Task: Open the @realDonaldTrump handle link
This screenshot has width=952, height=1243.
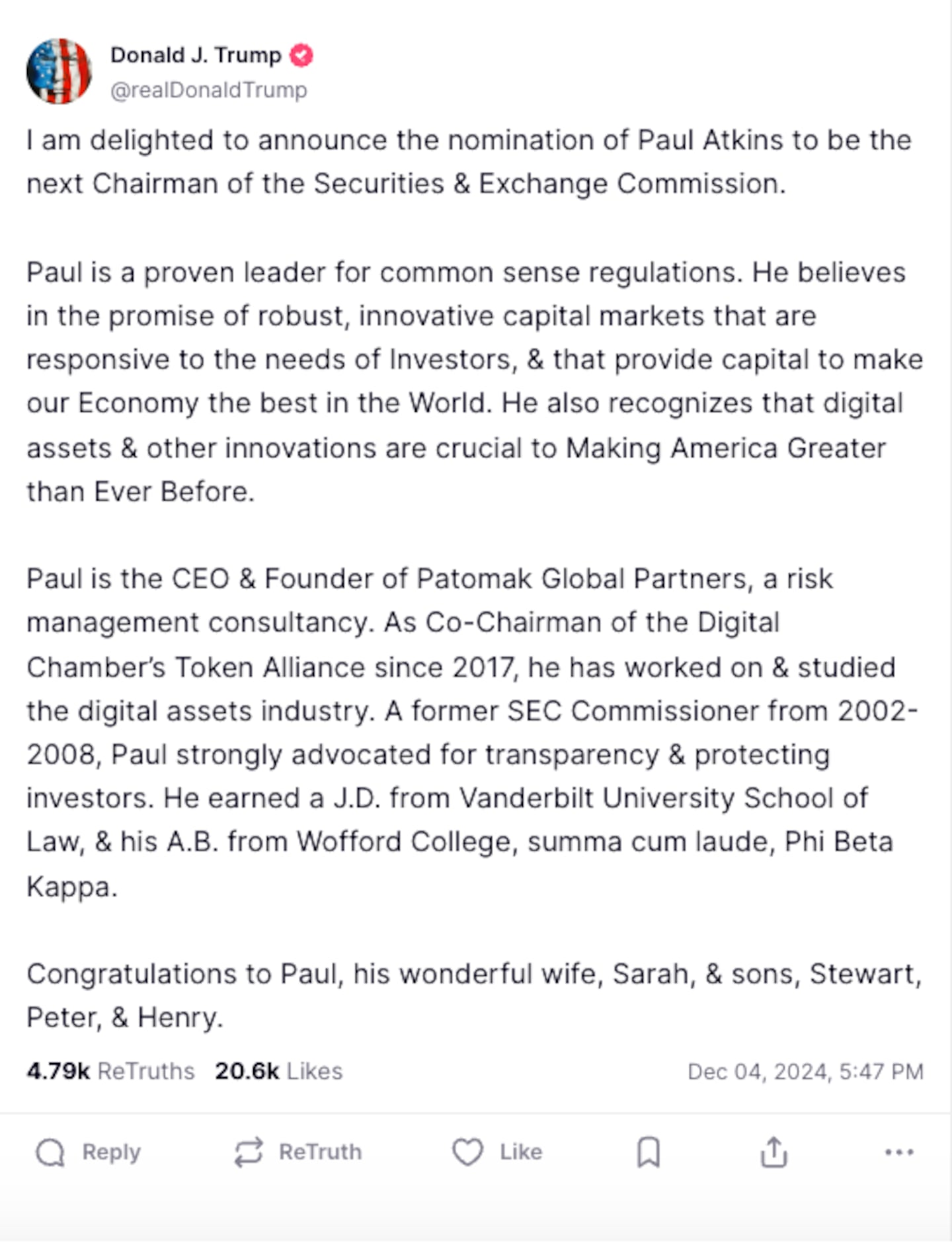Action: [208, 90]
